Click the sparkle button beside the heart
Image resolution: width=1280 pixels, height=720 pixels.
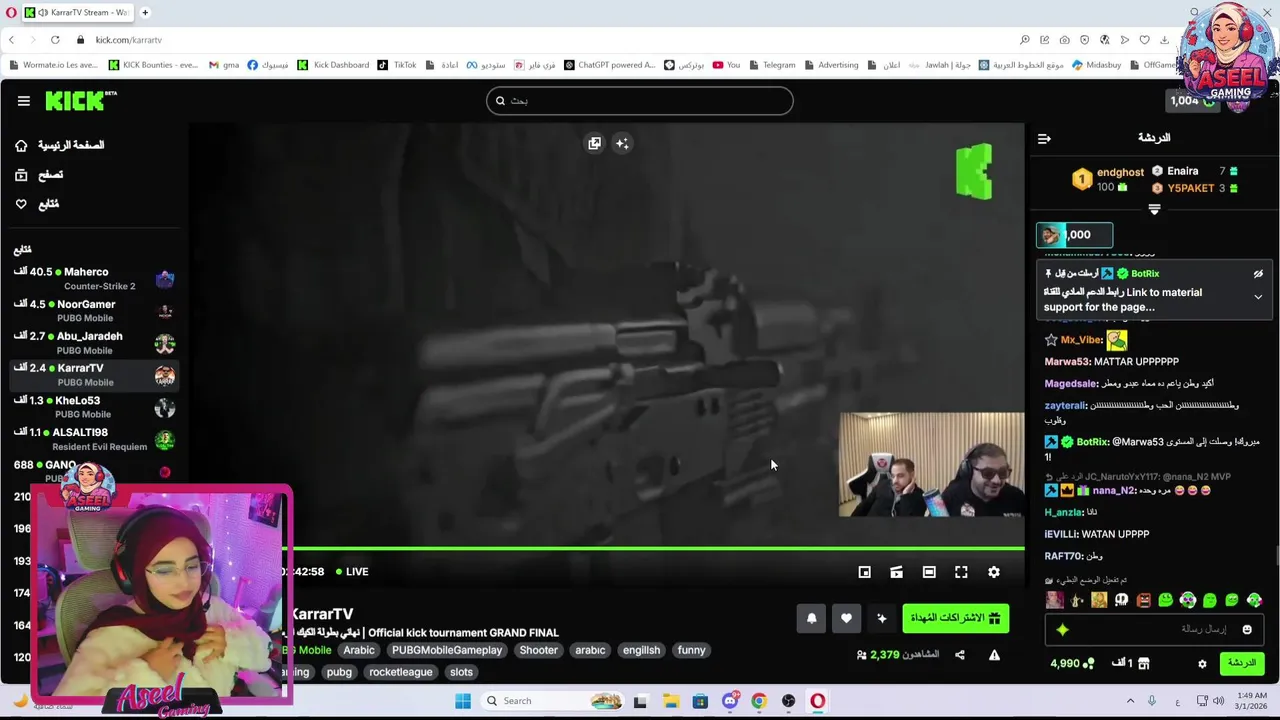click(x=881, y=618)
